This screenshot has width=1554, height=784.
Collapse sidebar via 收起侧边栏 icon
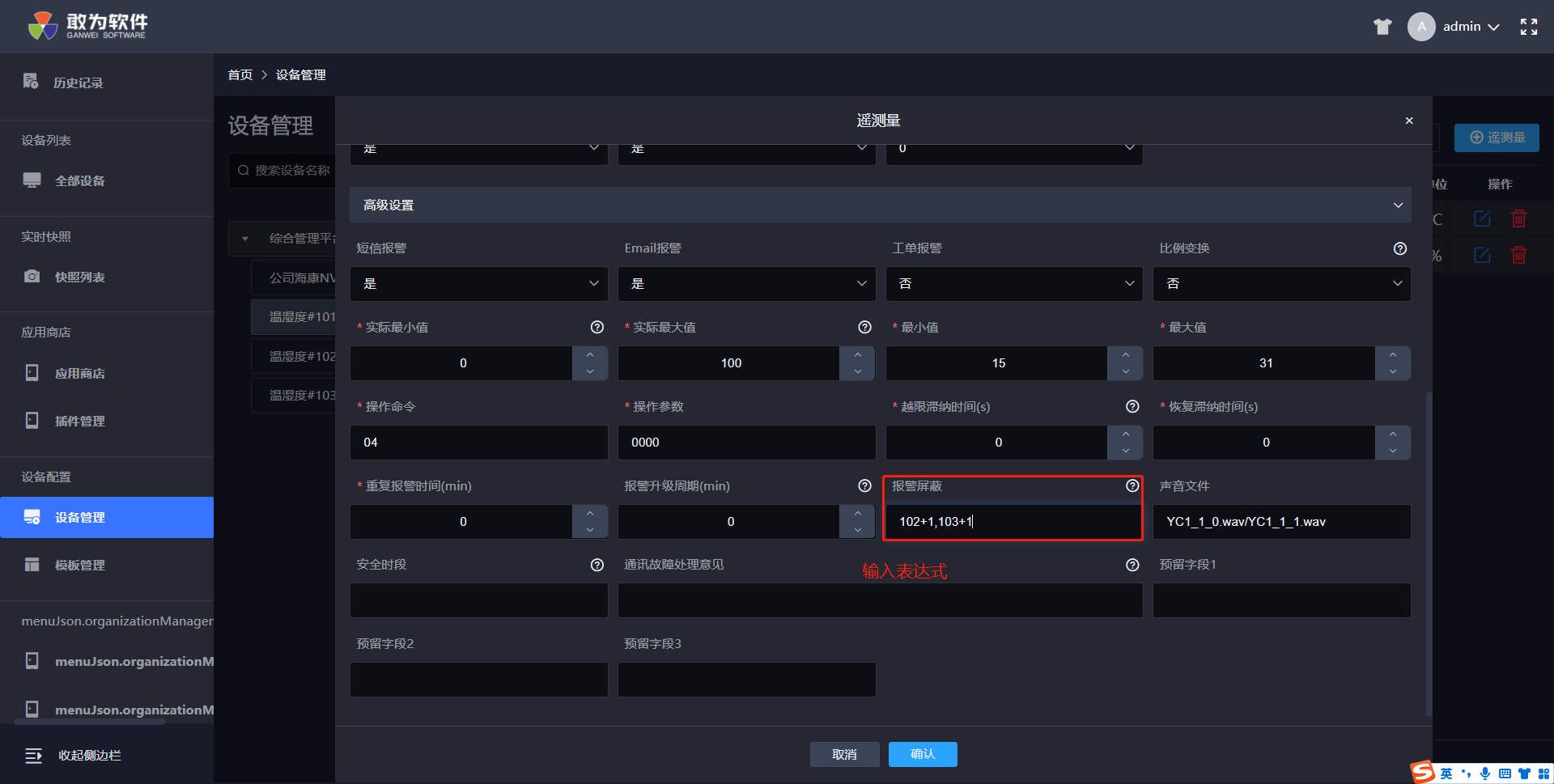tap(33, 756)
